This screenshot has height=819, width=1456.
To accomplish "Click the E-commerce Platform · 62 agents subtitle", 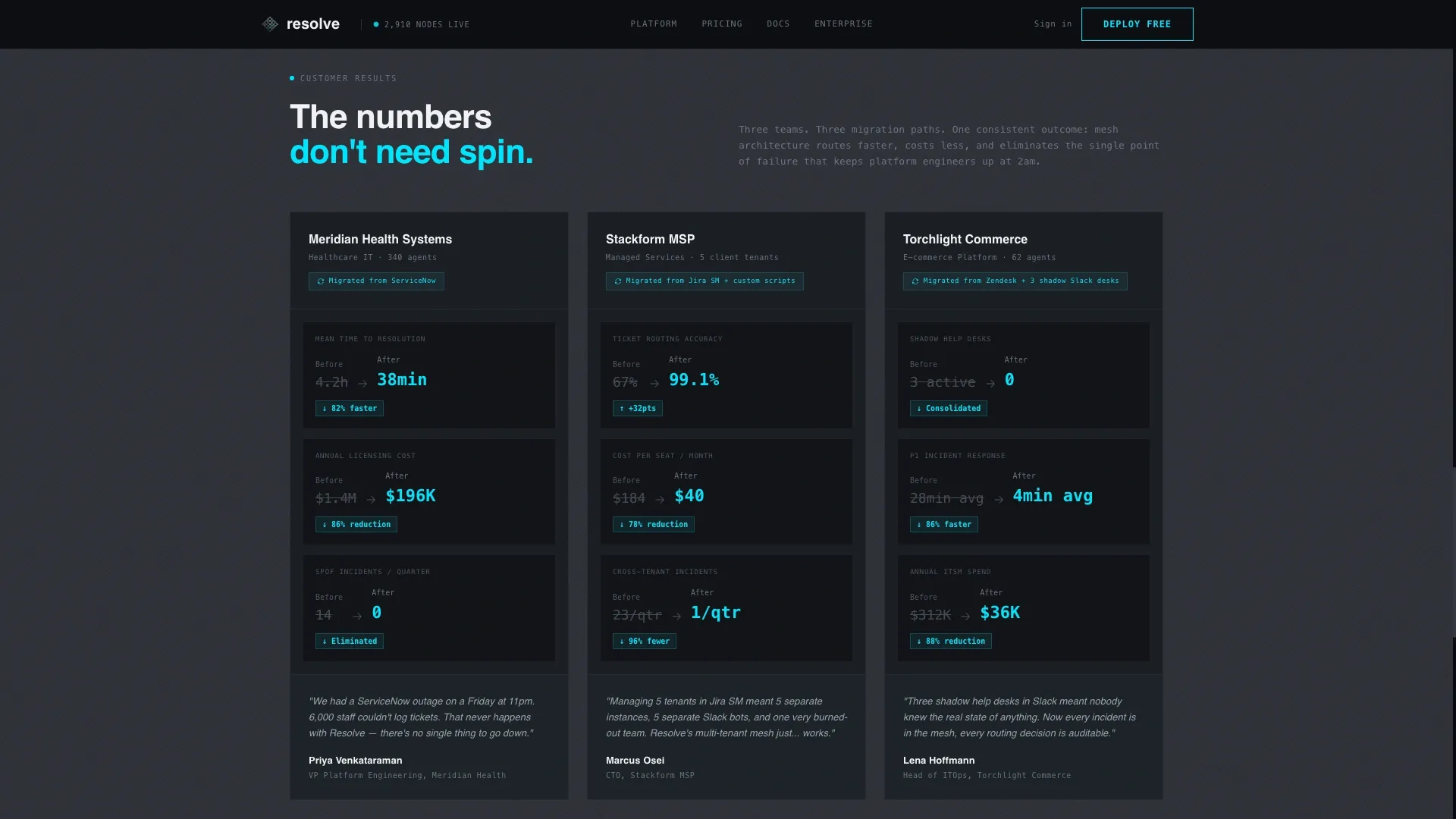I will pos(979,258).
